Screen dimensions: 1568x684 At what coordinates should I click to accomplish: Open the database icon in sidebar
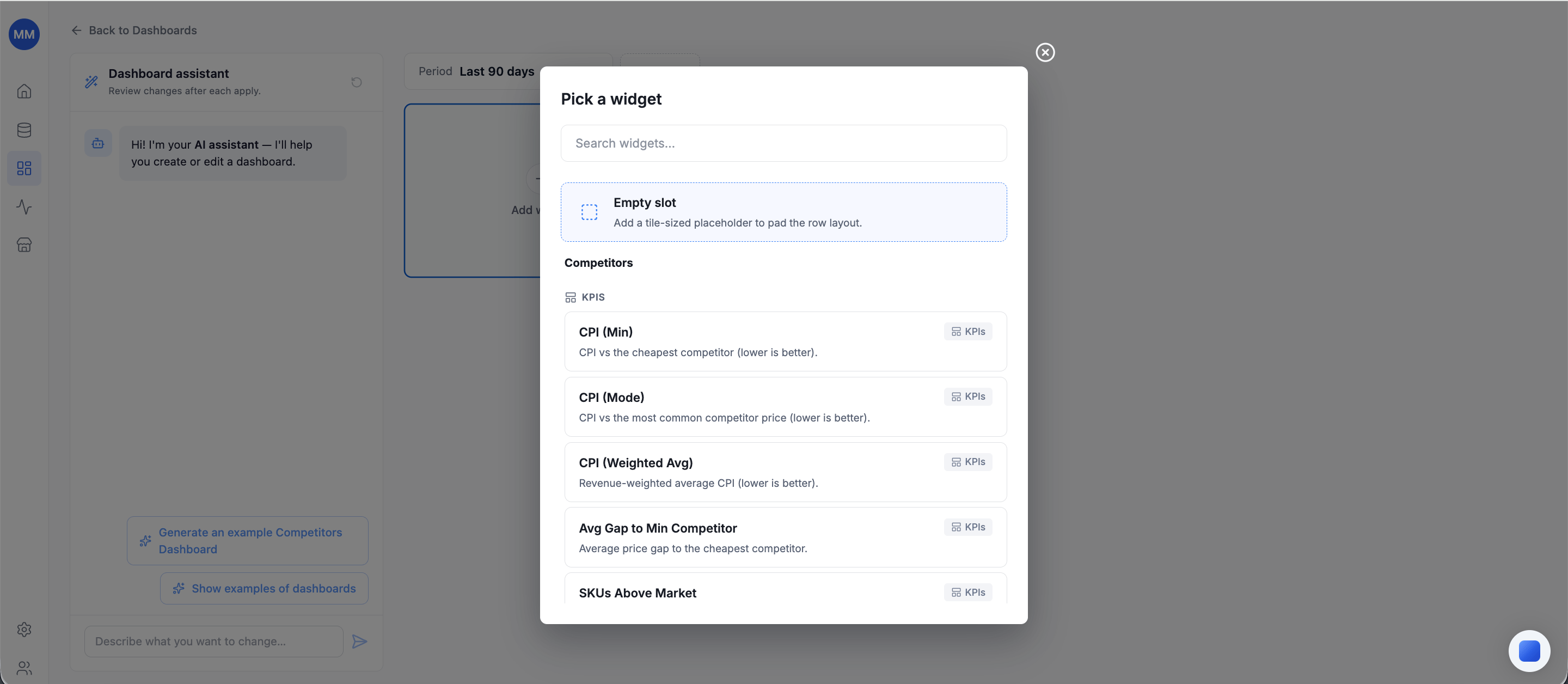pos(24,130)
